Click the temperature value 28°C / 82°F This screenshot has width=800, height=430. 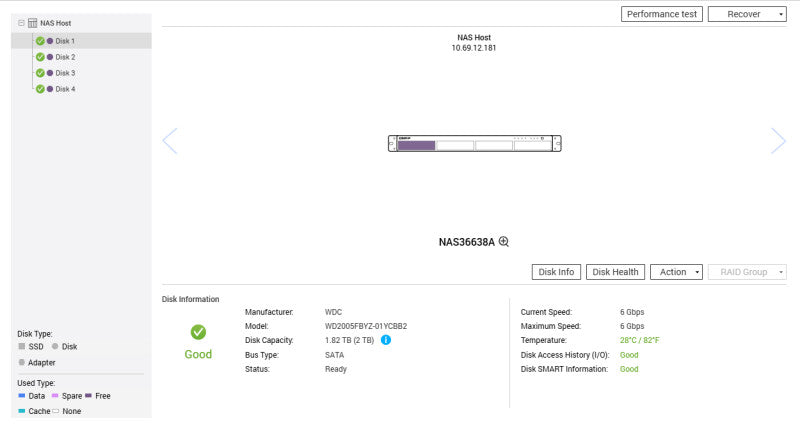pyautogui.click(x=640, y=340)
